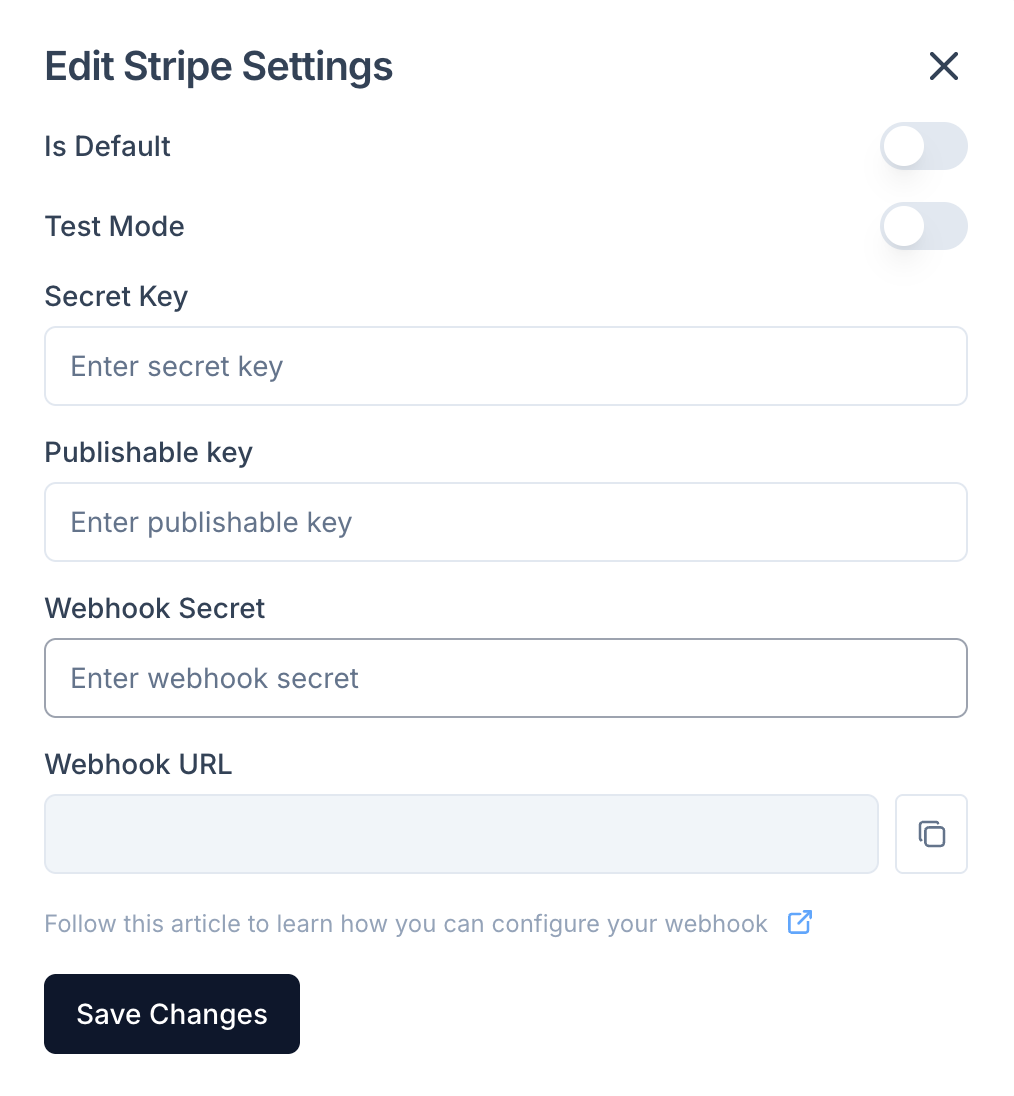Click the 'Secret Key' field label
1014x1096 pixels.
click(116, 297)
